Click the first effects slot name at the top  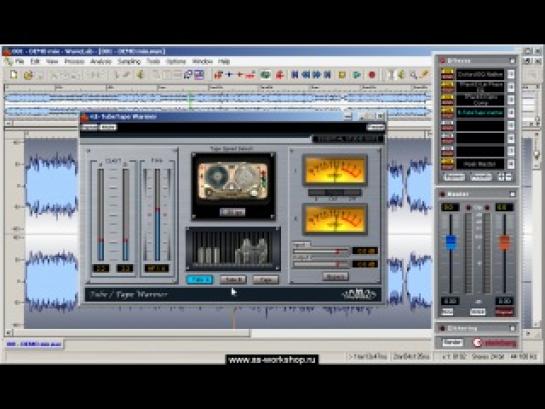(x=480, y=74)
